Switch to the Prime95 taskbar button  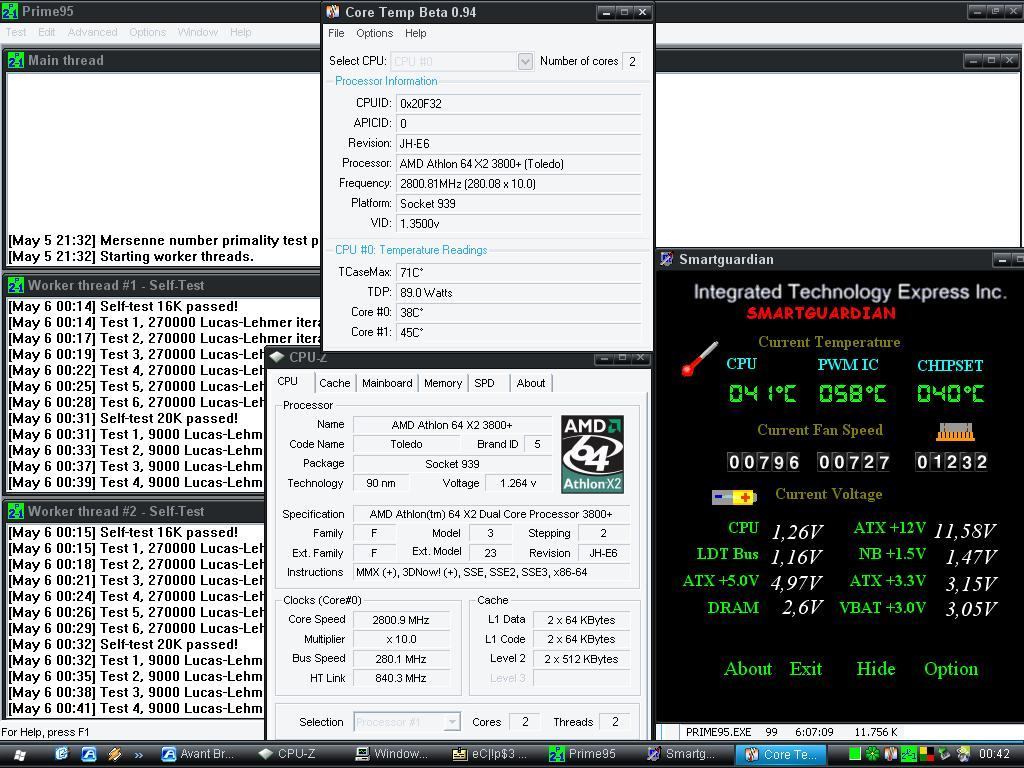587,754
